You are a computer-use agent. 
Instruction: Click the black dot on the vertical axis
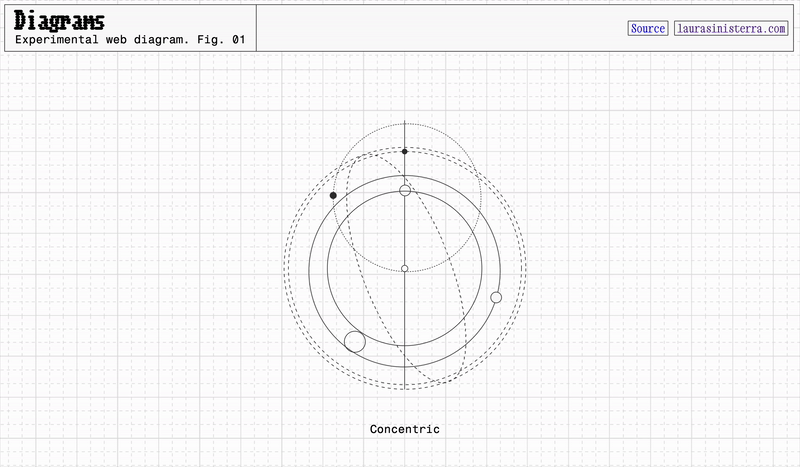[x=405, y=152]
